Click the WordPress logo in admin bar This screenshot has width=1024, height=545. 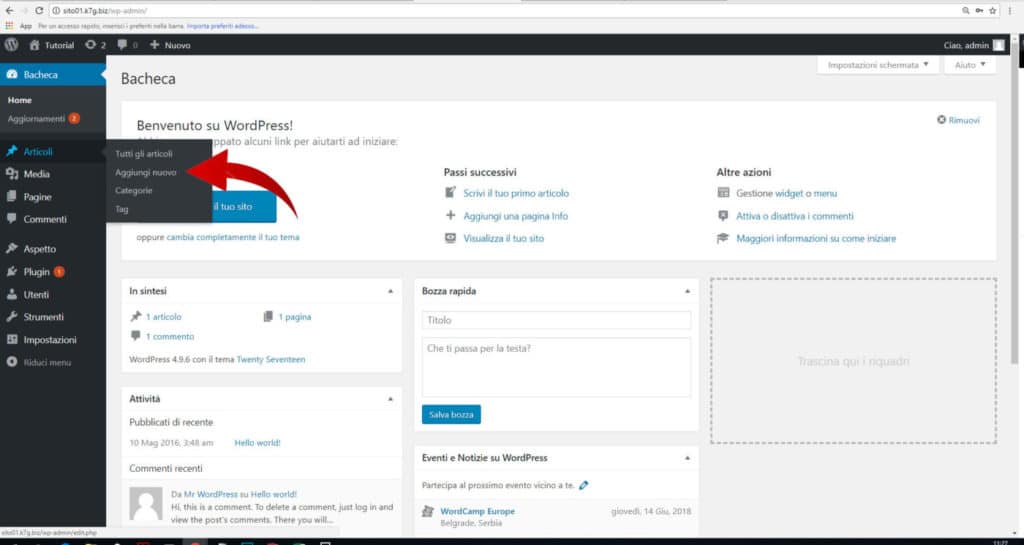tap(12, 45)
